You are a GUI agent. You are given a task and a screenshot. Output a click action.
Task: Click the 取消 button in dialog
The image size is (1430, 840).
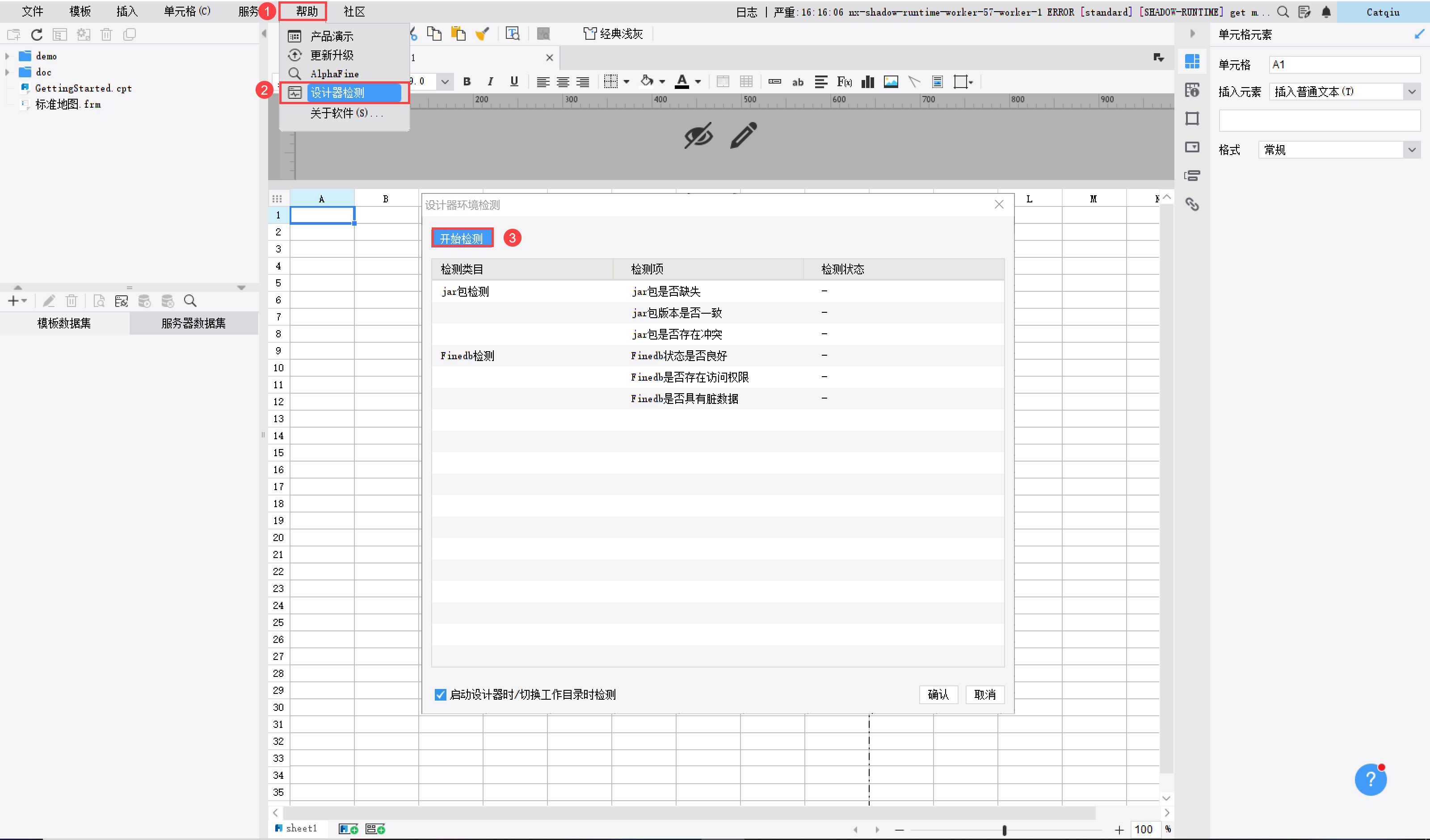tap(984, 695)
